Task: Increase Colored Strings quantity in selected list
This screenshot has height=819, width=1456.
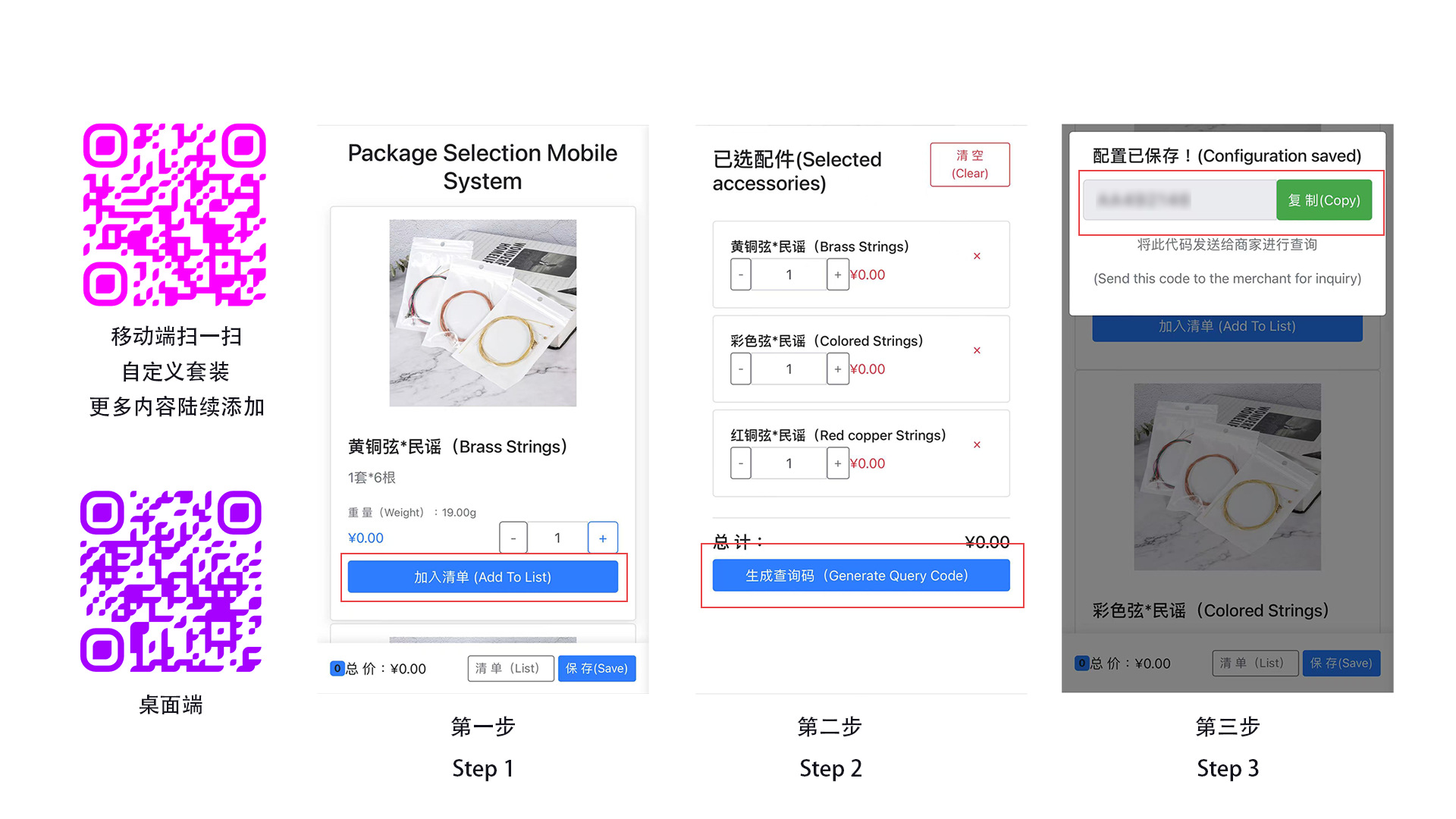Action: (x=837, y=369)
